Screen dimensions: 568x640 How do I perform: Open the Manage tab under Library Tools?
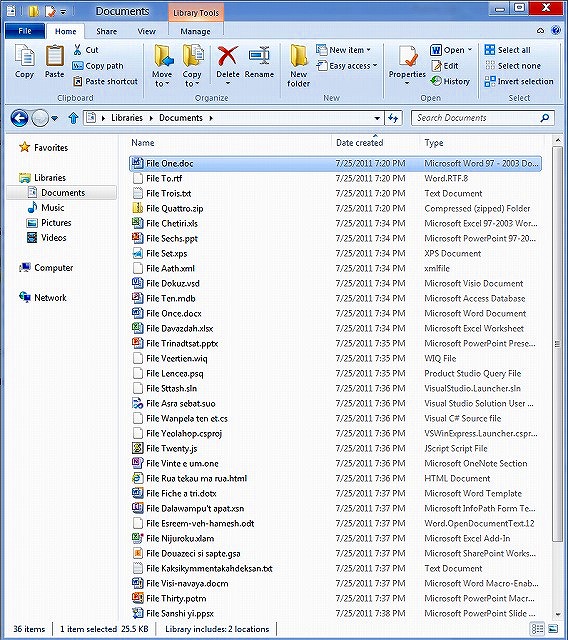point(195,31)
